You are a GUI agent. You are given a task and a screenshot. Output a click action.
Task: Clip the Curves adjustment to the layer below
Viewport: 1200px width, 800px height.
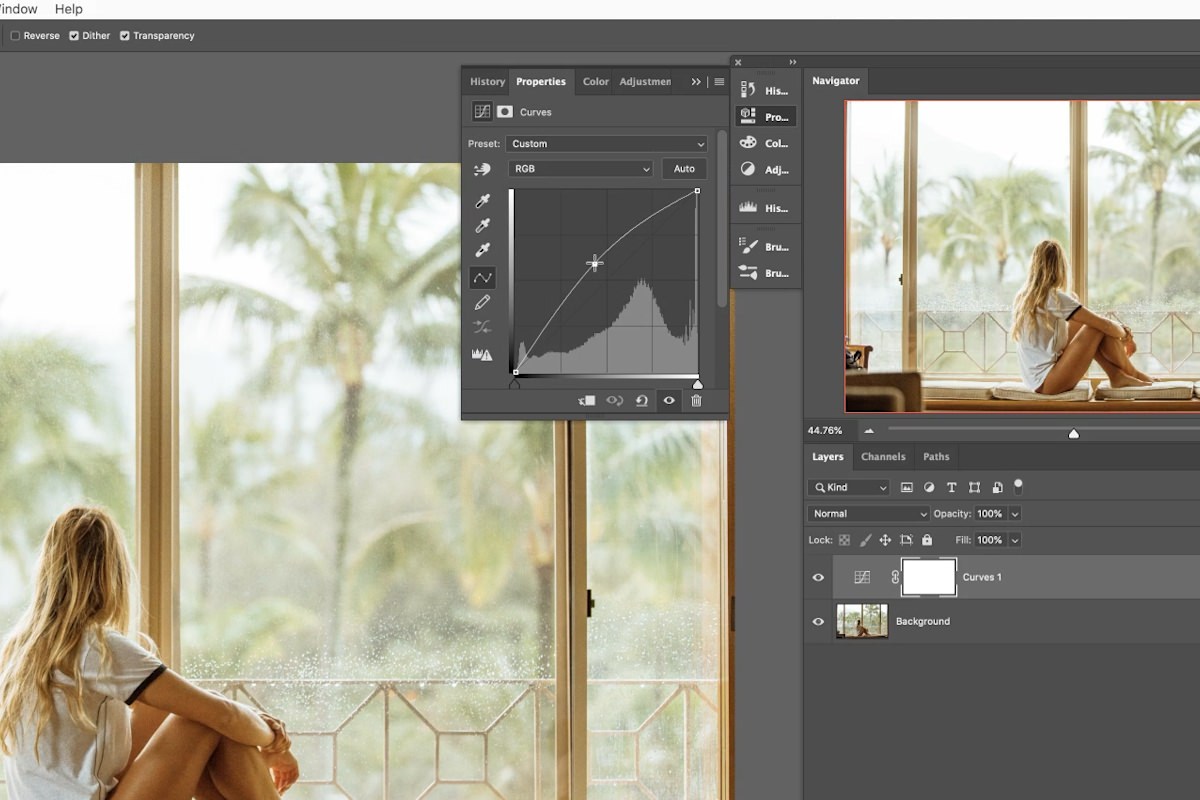pyautogui.click(x=587, y=400)
